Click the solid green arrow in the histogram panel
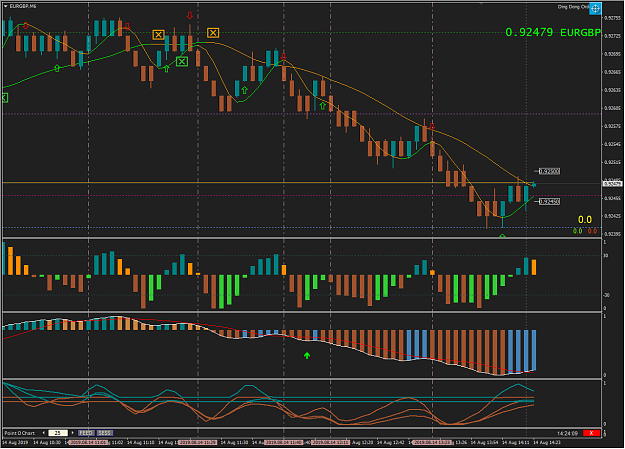The height and width of the screenshot is (449, 625). pos(307,355)
